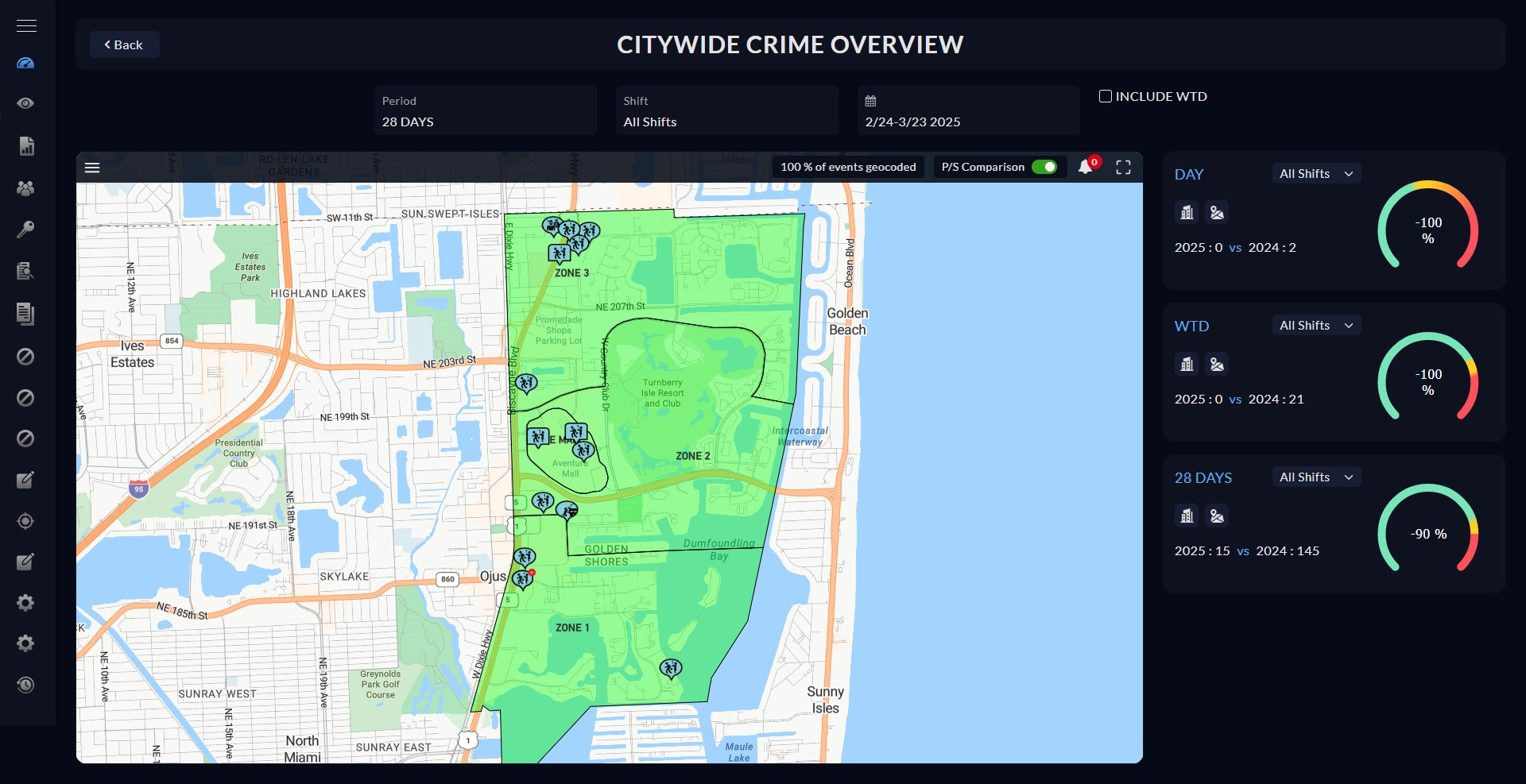Viewport: 1526px width, 784px height.
Task: Open the dashboard gauge icon in sidebar
Action: pos(25,64)
